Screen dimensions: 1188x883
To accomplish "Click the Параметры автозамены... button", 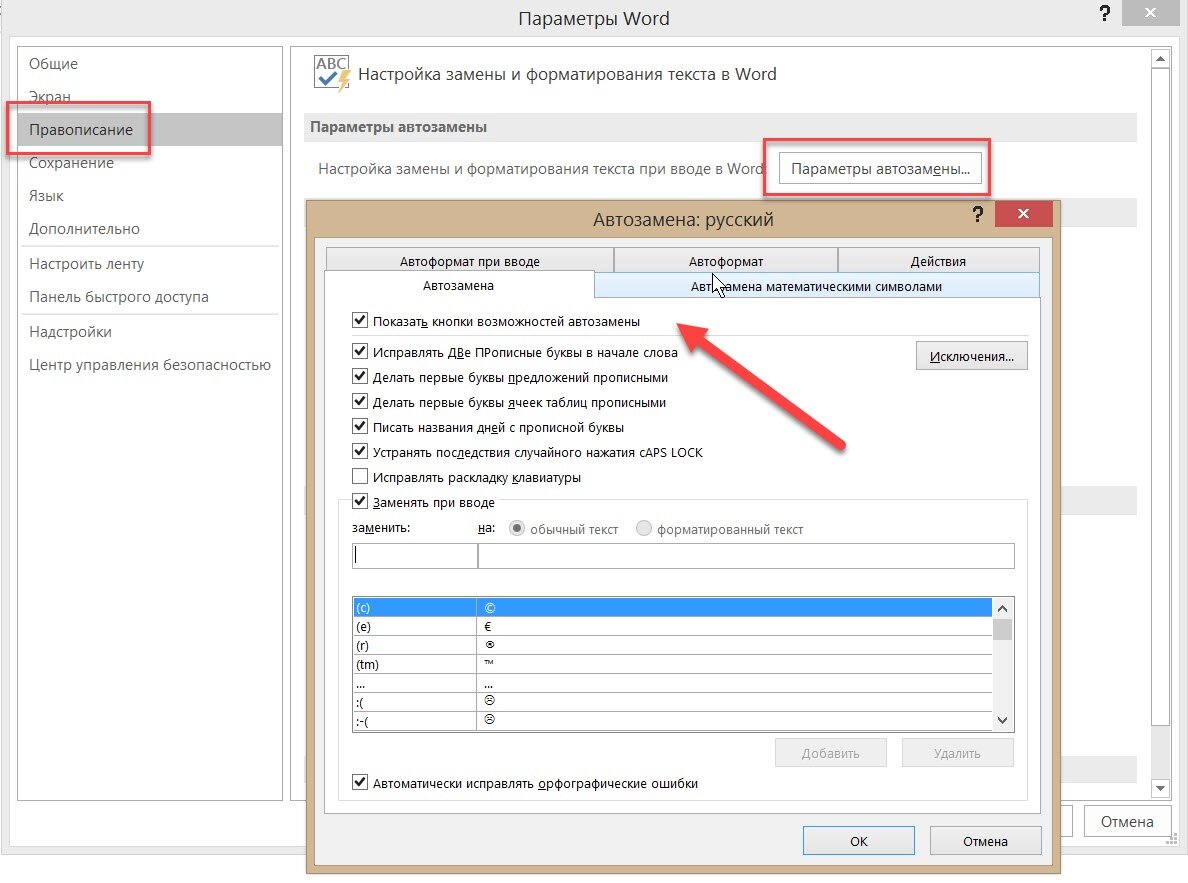I will pyautogui.click(x=880, y=168).
